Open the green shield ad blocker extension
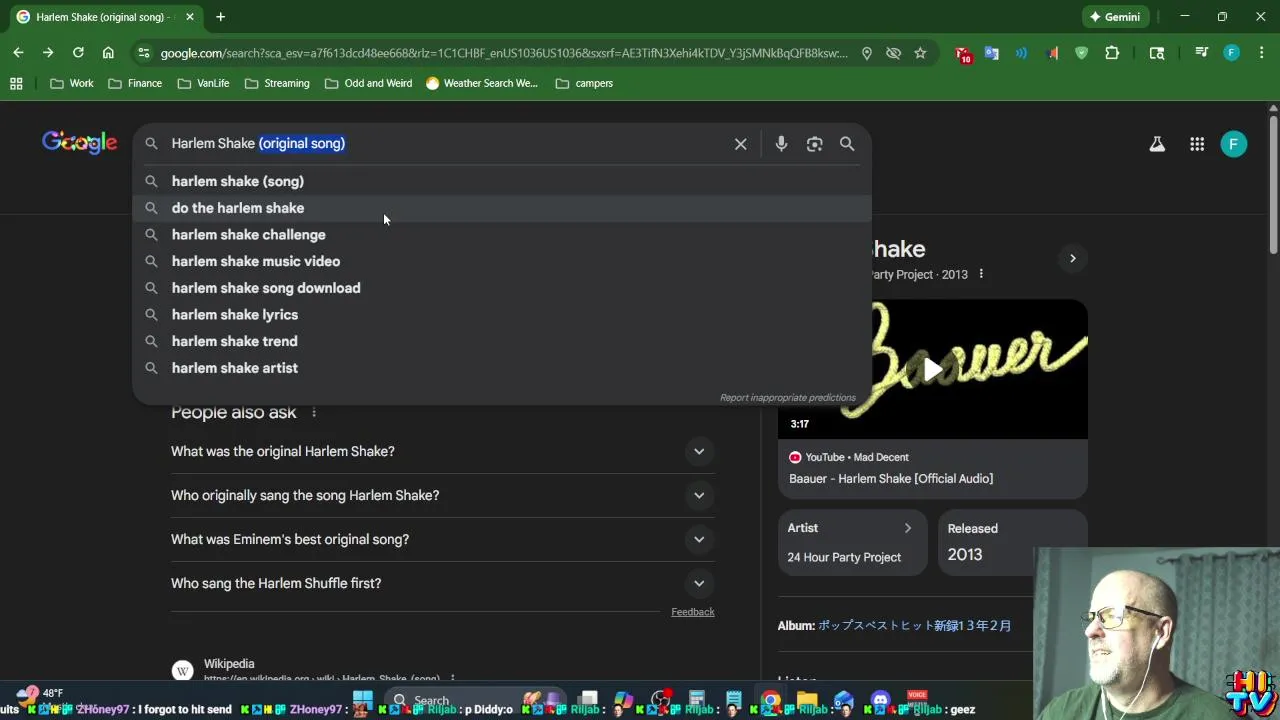Screen dimensions: 1280x720 click(x=1081, y=53)
